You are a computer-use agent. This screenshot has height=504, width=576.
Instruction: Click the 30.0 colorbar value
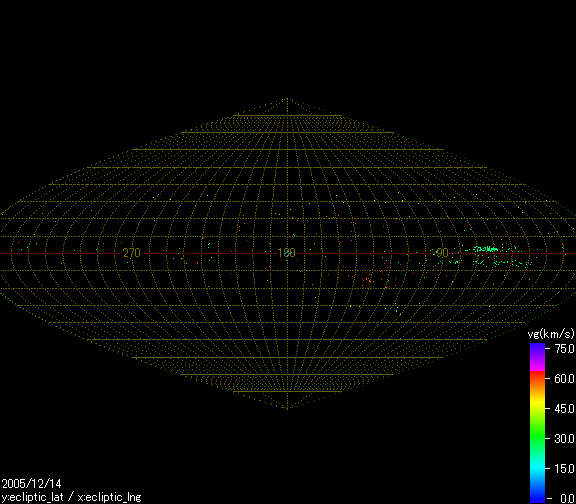pos(565,439)
